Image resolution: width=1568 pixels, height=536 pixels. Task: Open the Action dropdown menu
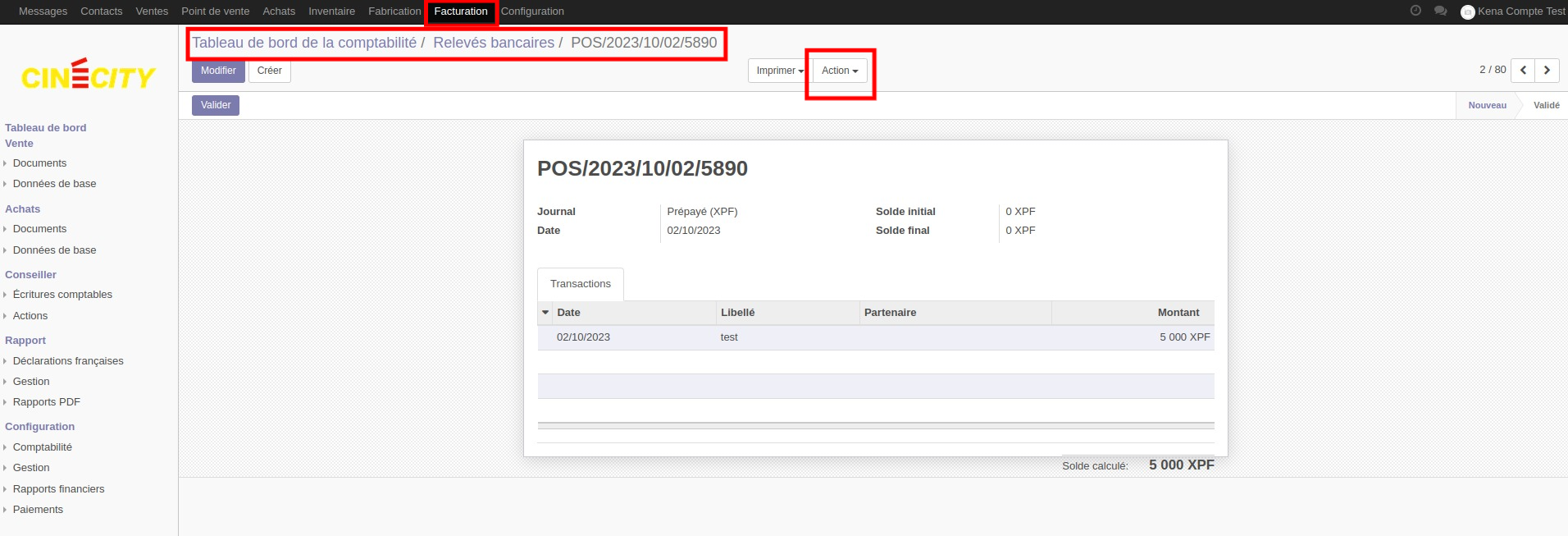(x=840, y=71)
